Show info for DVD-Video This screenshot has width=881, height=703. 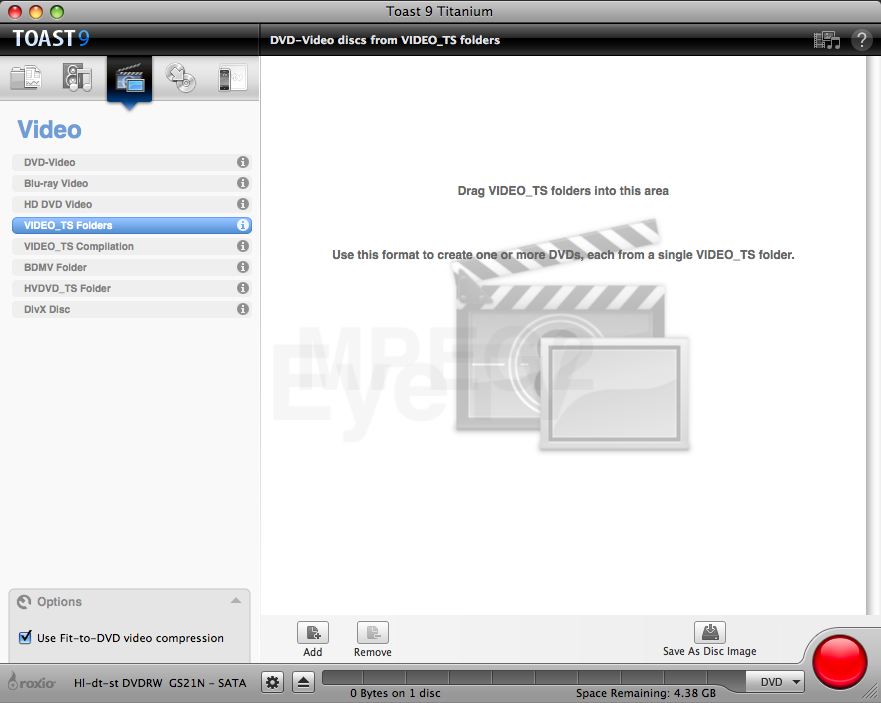pos(243,162)
